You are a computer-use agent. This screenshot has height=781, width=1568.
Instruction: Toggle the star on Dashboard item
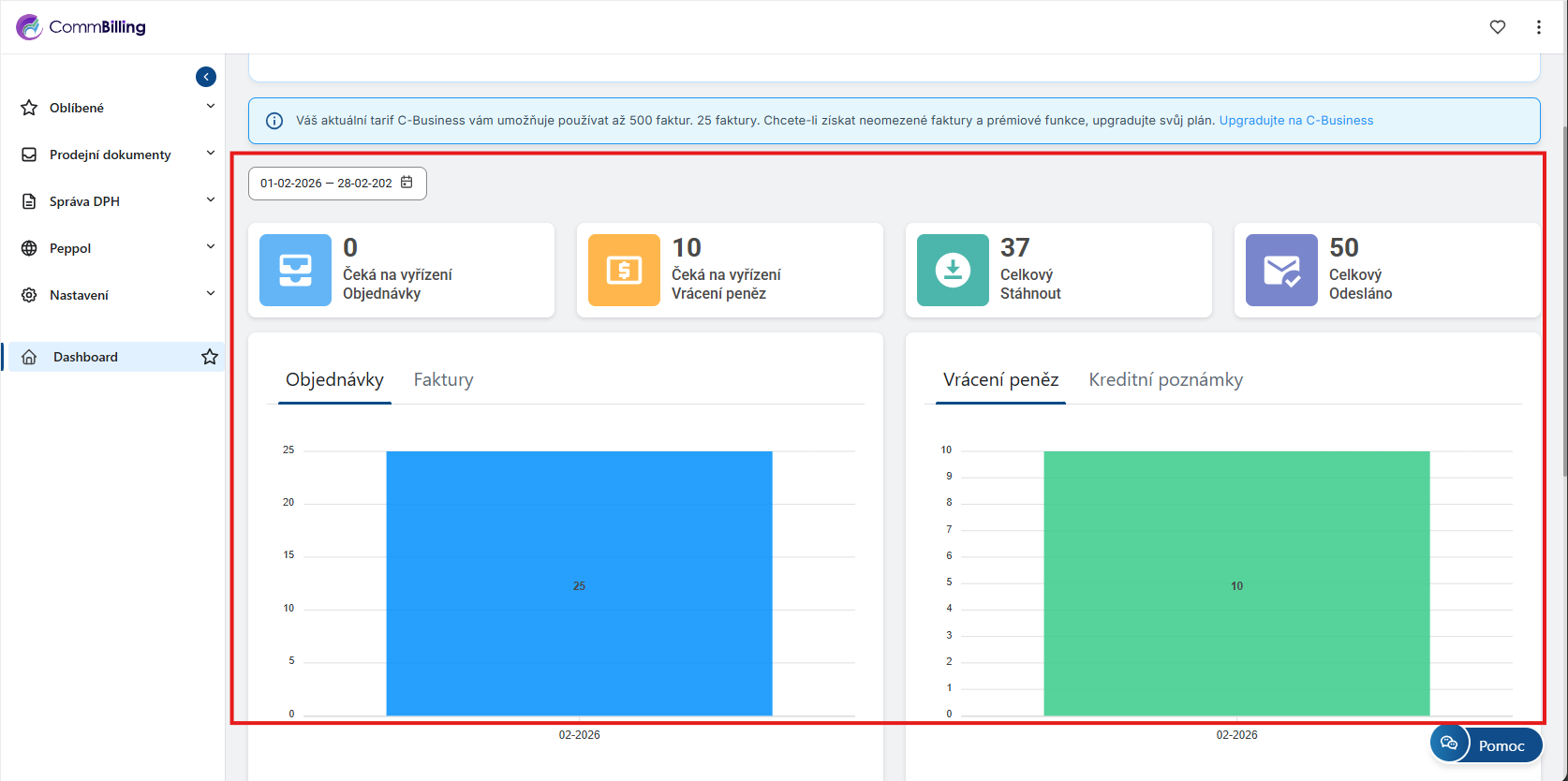coord(210,357)
